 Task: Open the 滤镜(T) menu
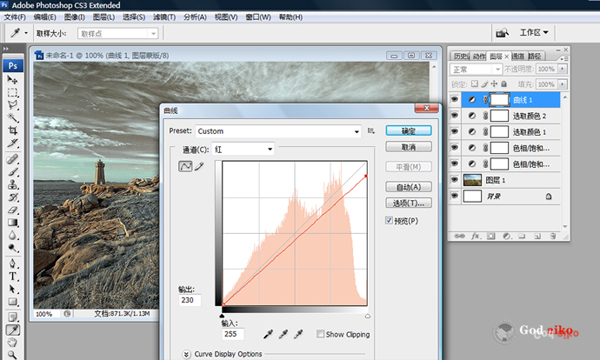[164, 17]
